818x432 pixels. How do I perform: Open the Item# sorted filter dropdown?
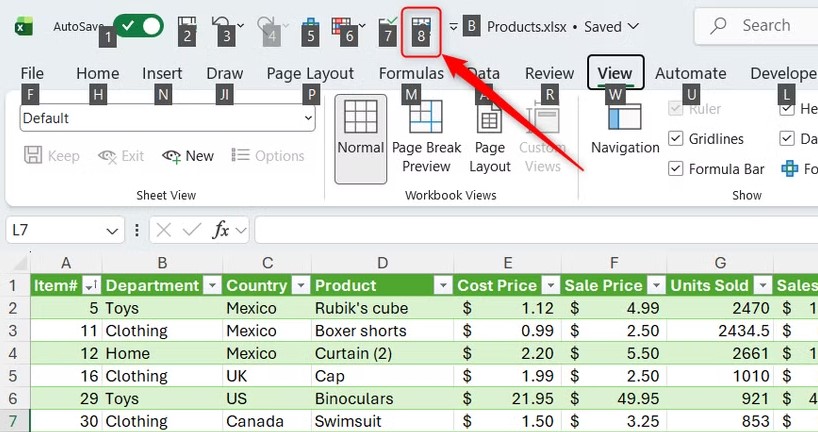(x=91, y=285)
